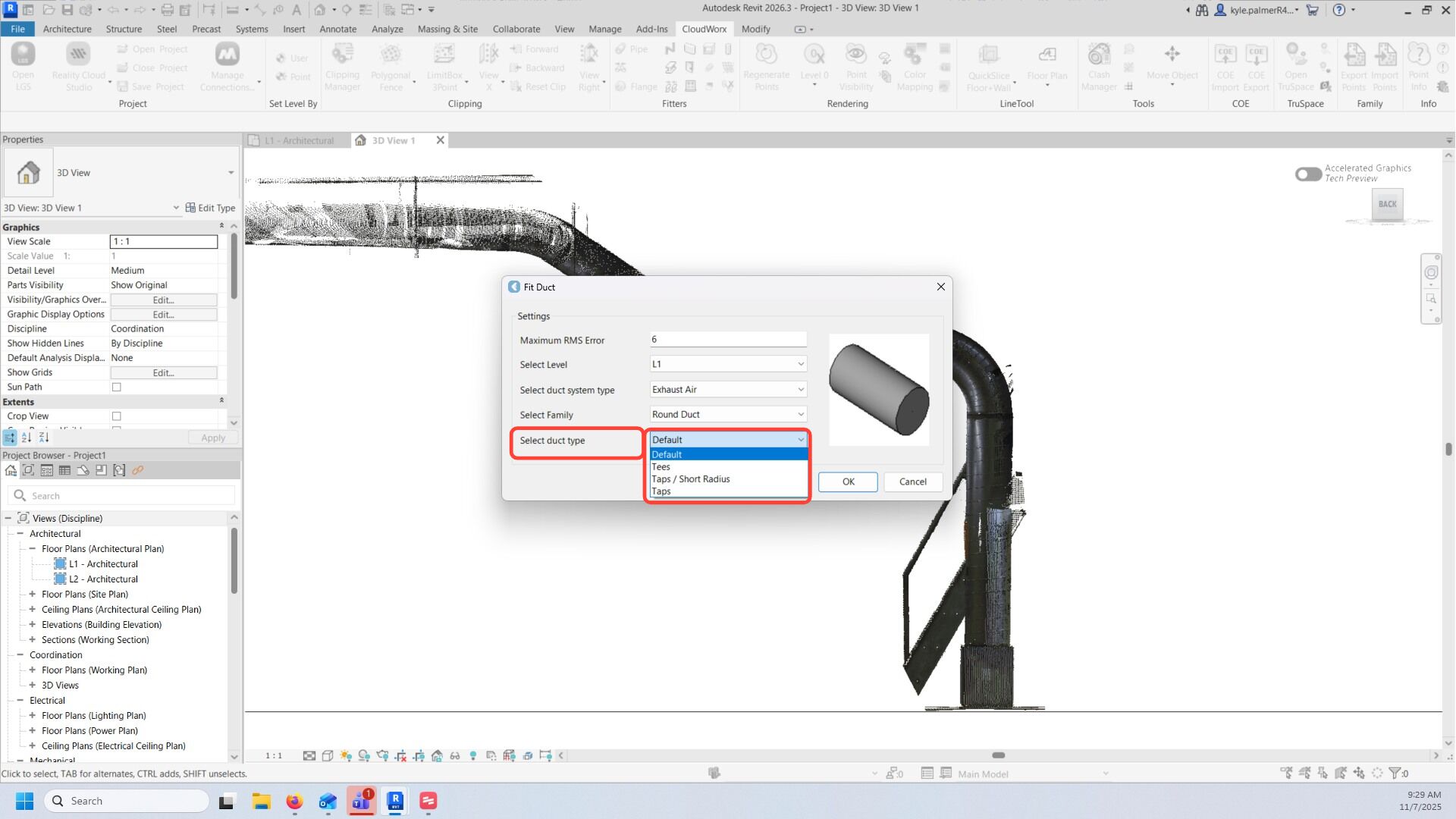Screen dimensions: 1456x819
Task: Open the Select Level dropdown
Action: [x=727, y=364]
